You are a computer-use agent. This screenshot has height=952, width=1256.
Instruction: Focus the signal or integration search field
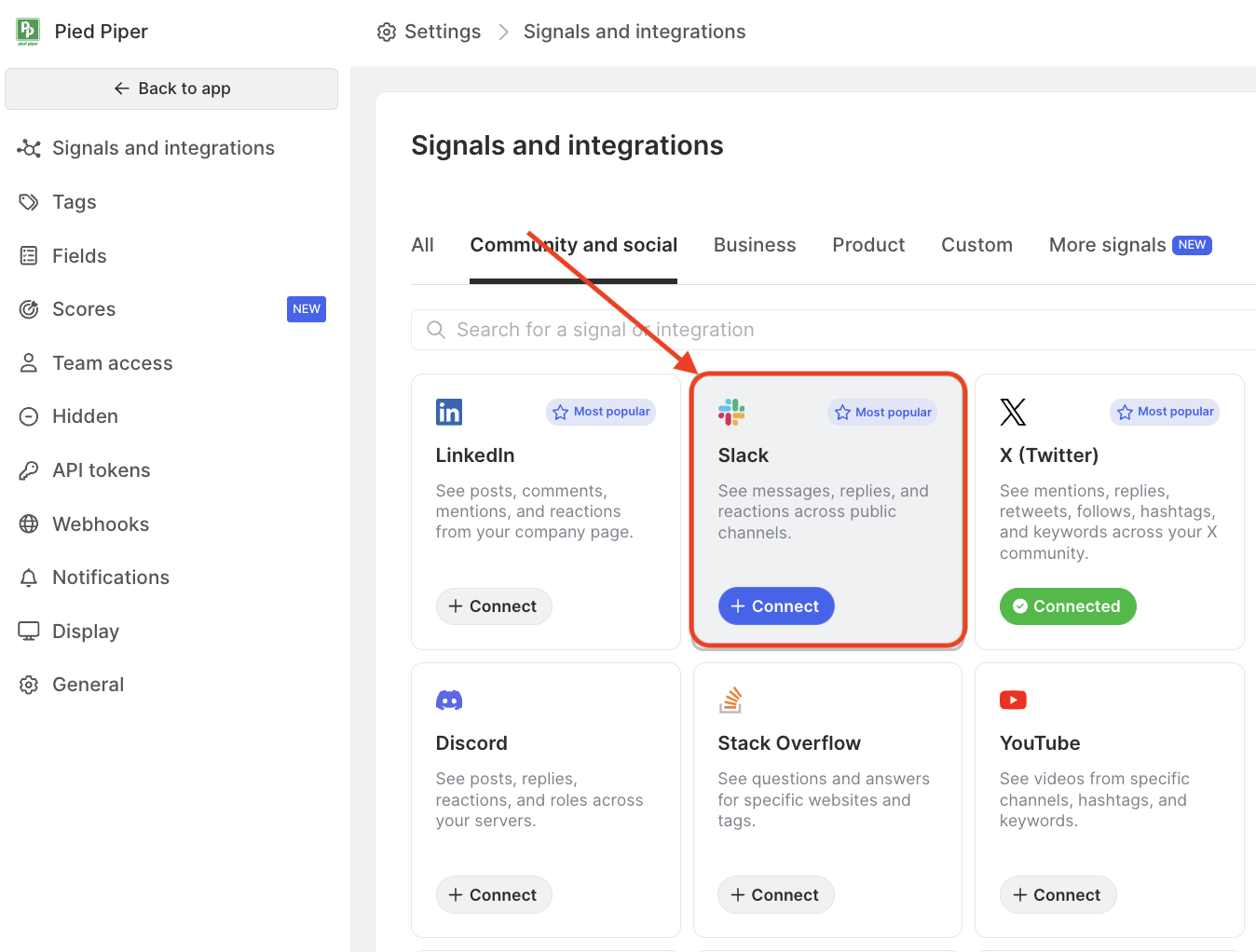[x=839, y=330]
